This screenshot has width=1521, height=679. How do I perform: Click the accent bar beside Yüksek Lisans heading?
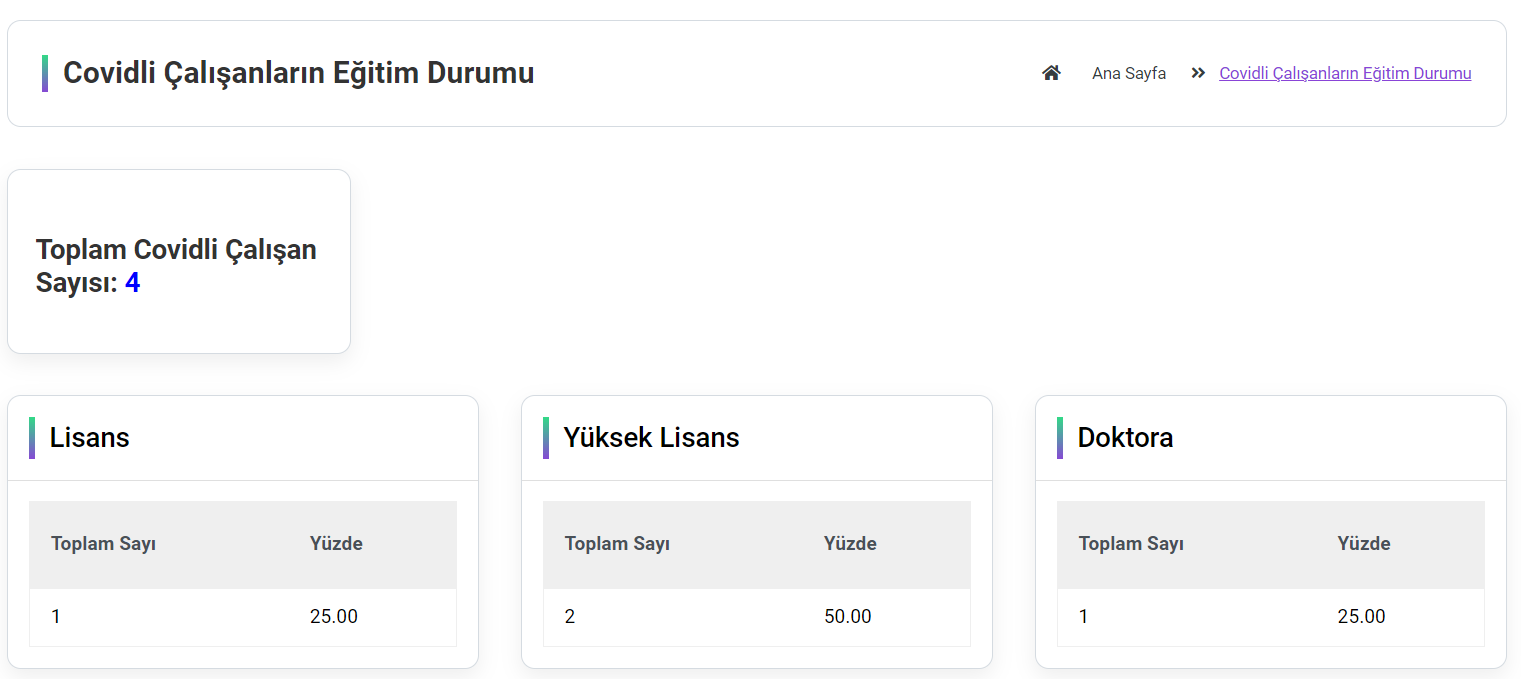(x=547, y=437)
